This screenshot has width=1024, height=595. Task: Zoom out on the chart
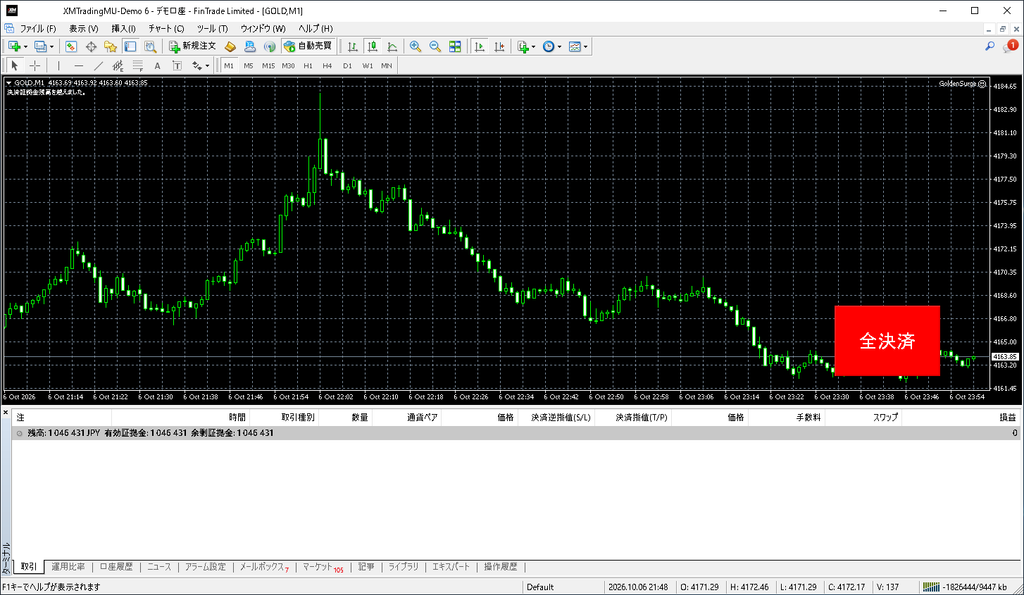tap(435, 46)
